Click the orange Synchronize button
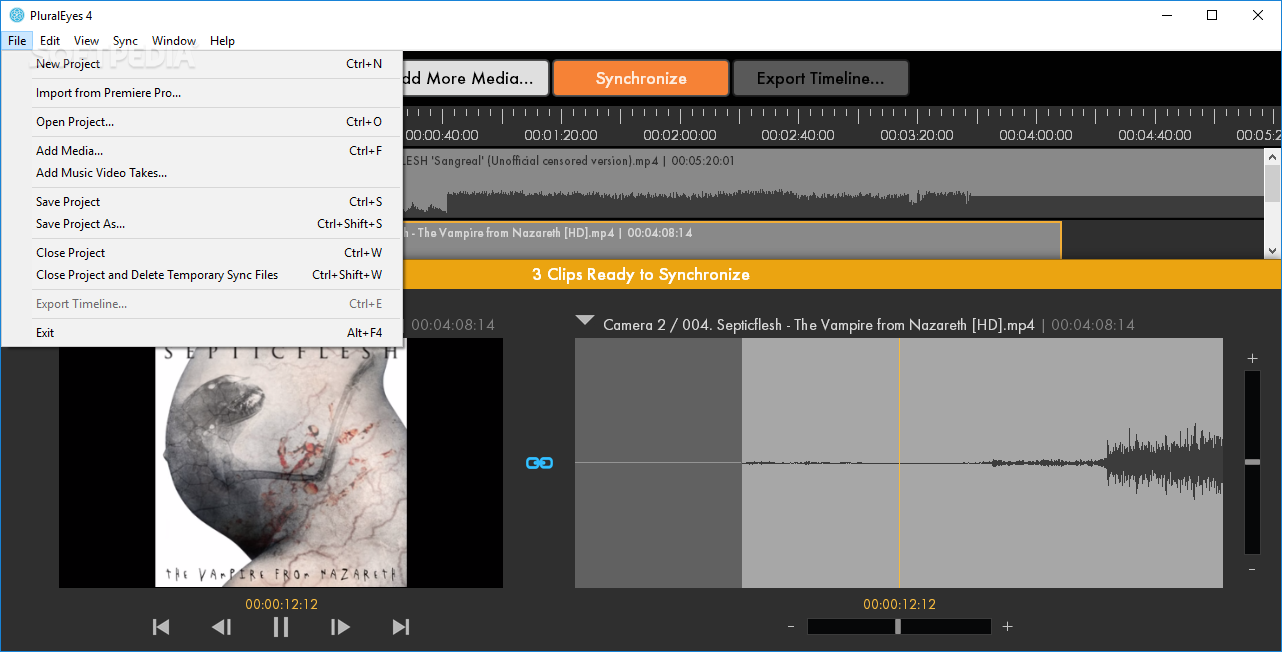This screenshot has height=652, width=1282. click(641, 78)
